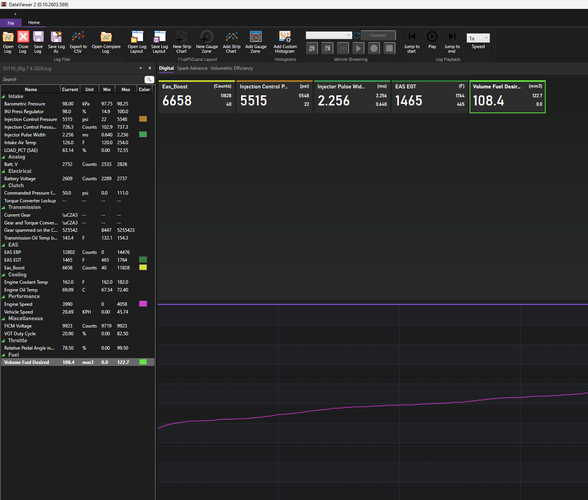588x500 pixels.
Task: Open the File menu
Action: pyautogui.click(x=11, y=23)
